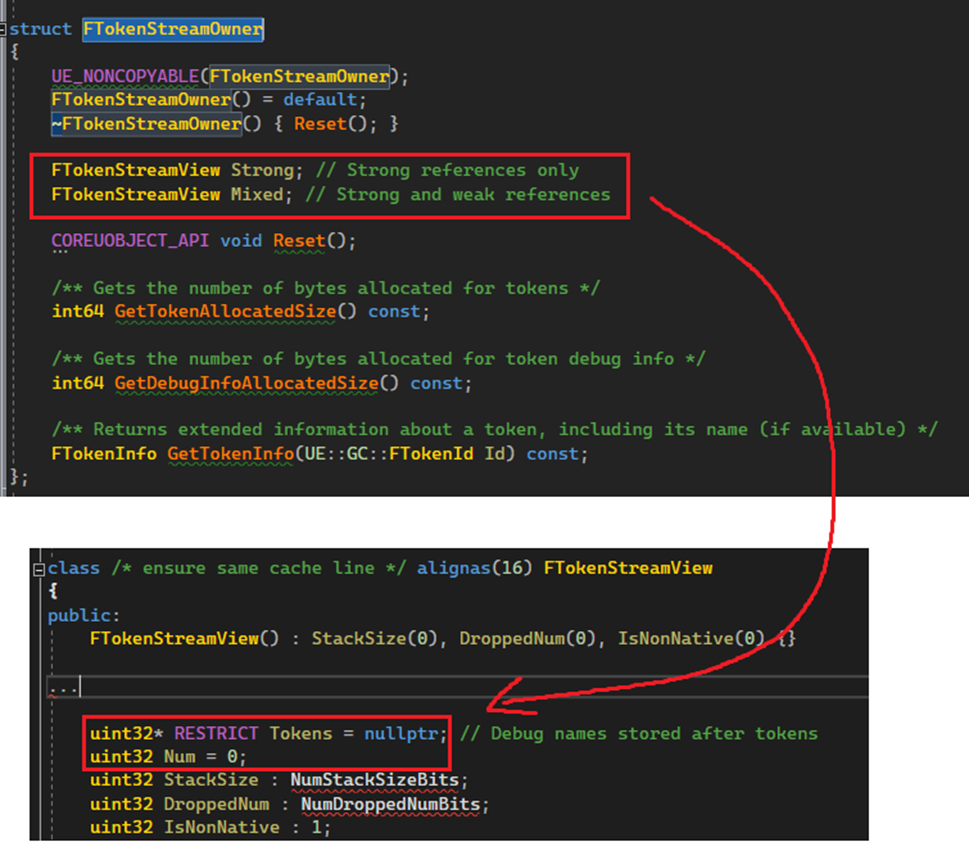Click the 'Debug names stored after tokens' comment

(639, 734)
